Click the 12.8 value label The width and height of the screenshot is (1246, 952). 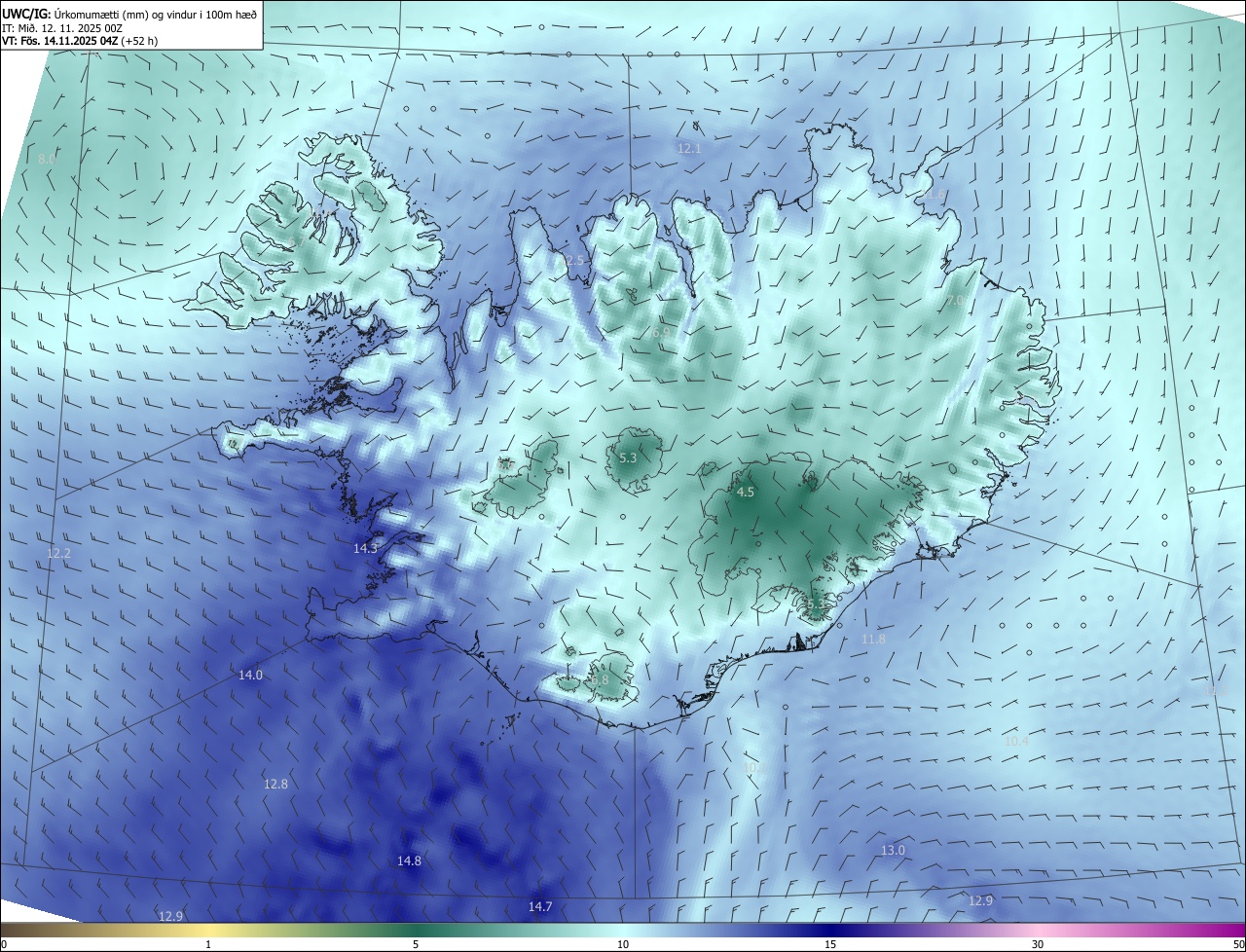coord(275,784)
